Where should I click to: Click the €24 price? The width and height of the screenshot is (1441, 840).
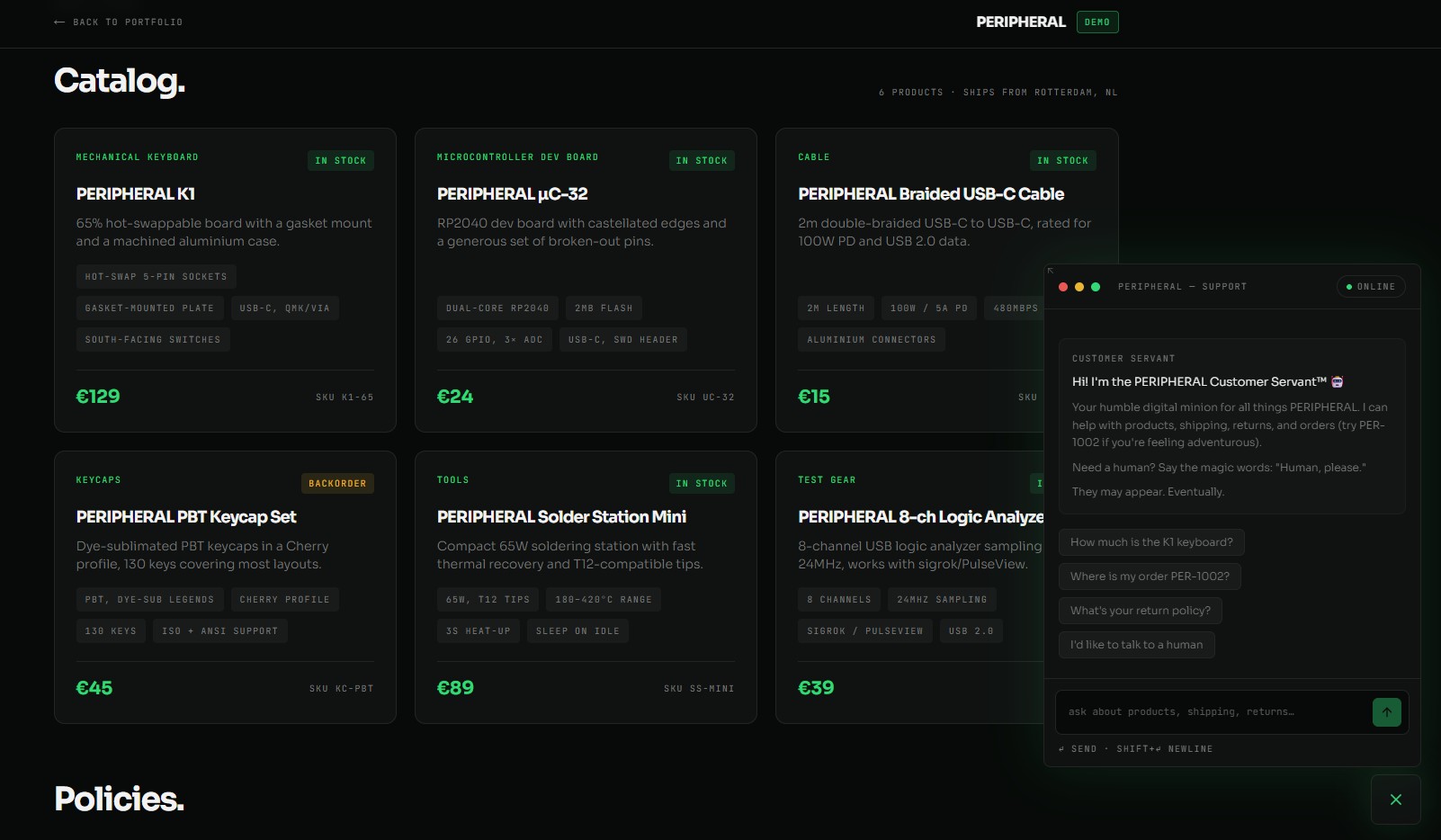(455, 397)
